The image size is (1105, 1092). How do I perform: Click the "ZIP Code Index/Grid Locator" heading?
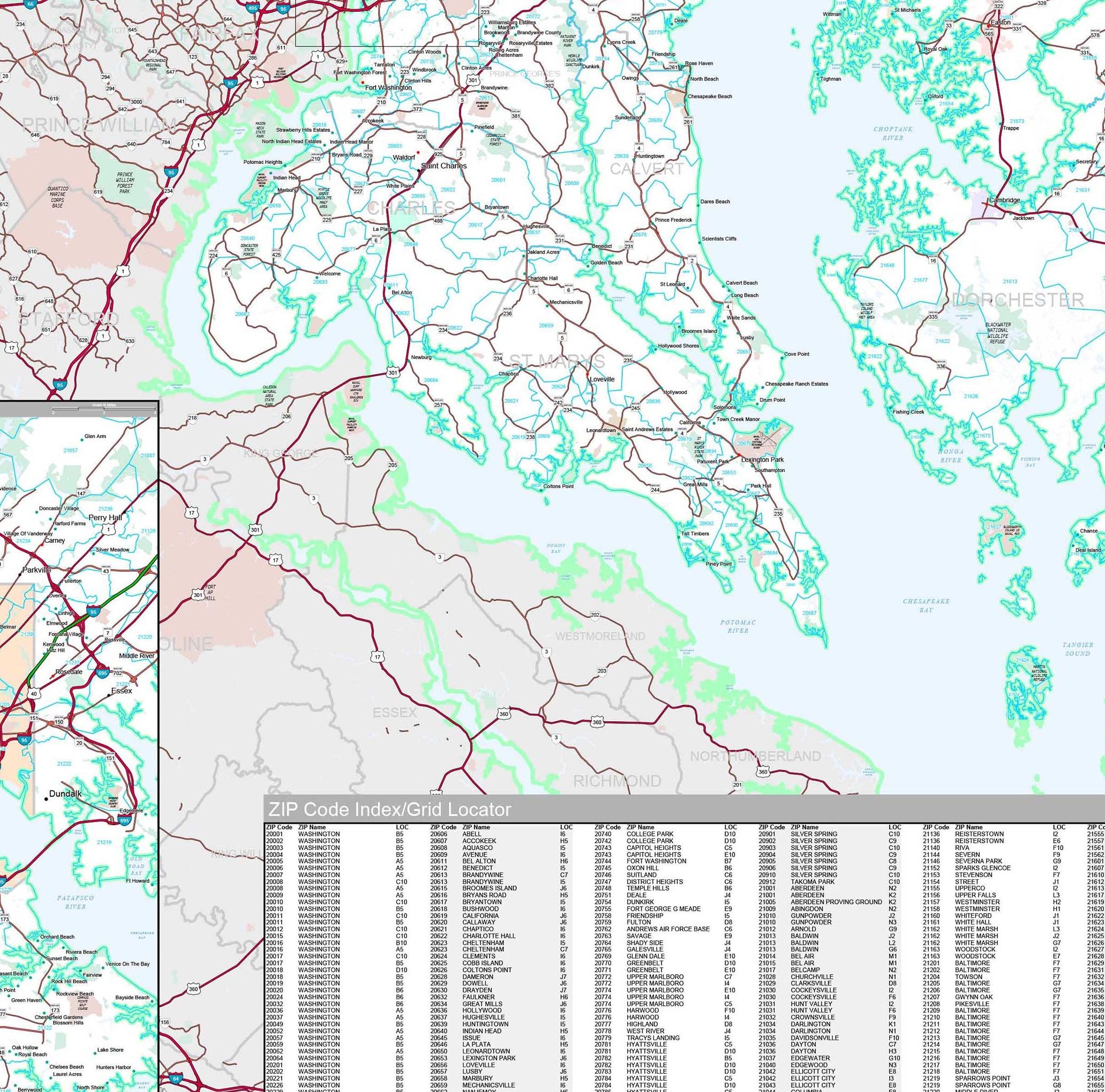pyautogui.click(x=389, y=810)
